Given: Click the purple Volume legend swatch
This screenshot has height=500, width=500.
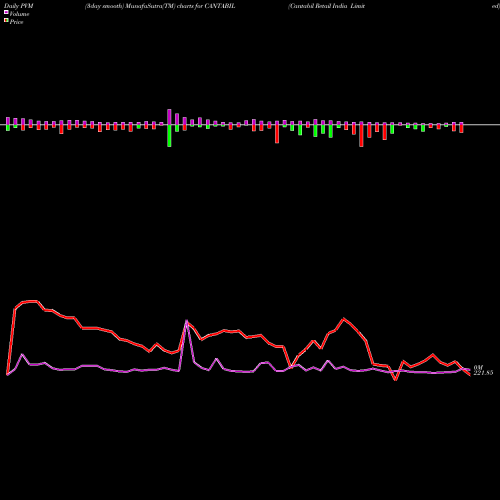Looking at the screenshot, I should click(x=6, y=12).
